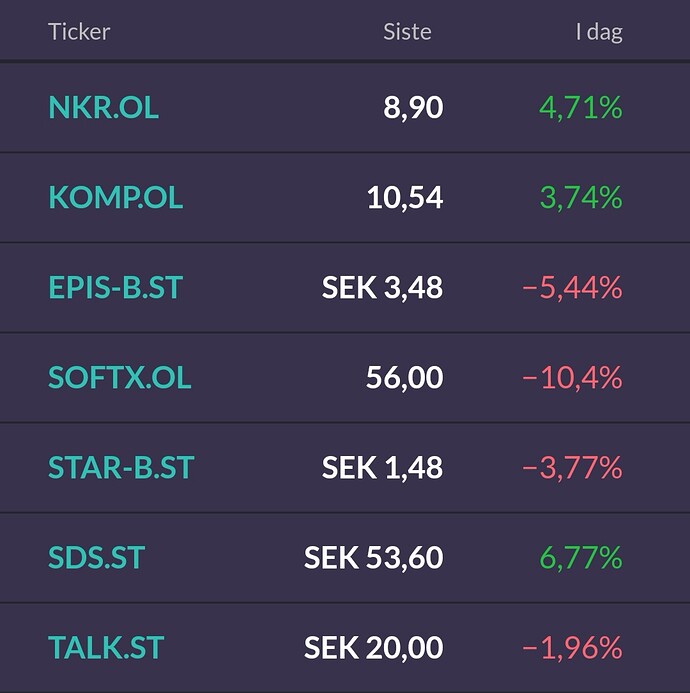Click the 4,71% daily change value
Screen dimensions: 690x693
(581, 108)
